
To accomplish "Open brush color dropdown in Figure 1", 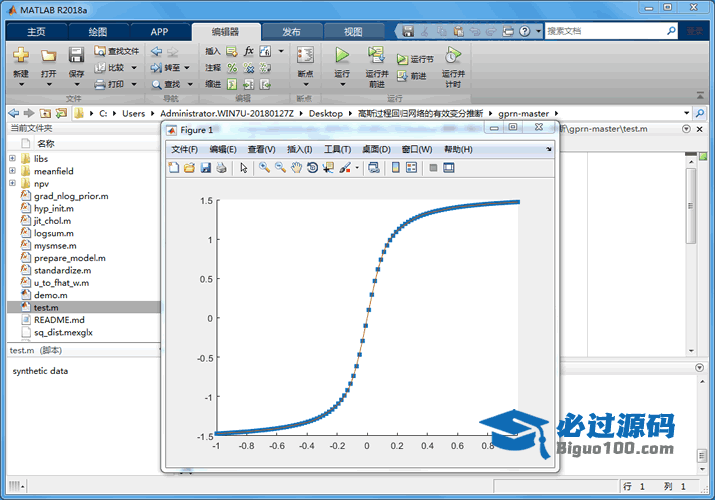I will (357, 168).
